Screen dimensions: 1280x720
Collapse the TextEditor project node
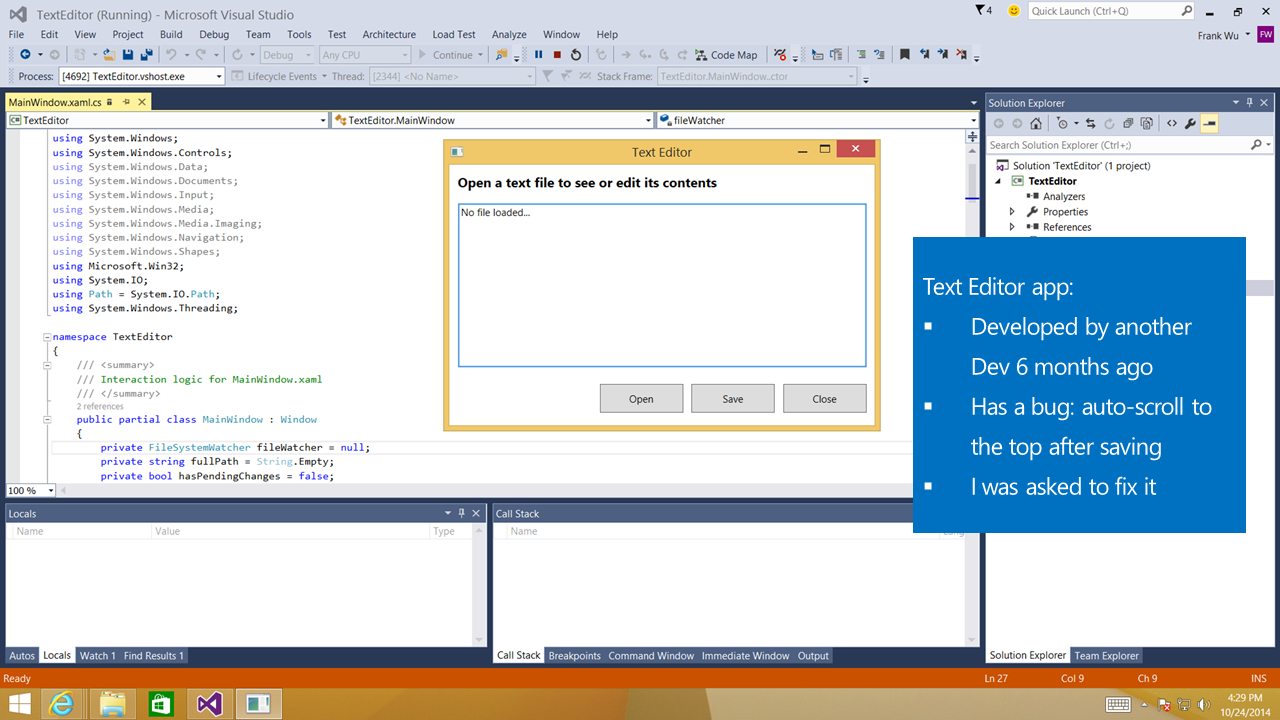coord(997,181)
